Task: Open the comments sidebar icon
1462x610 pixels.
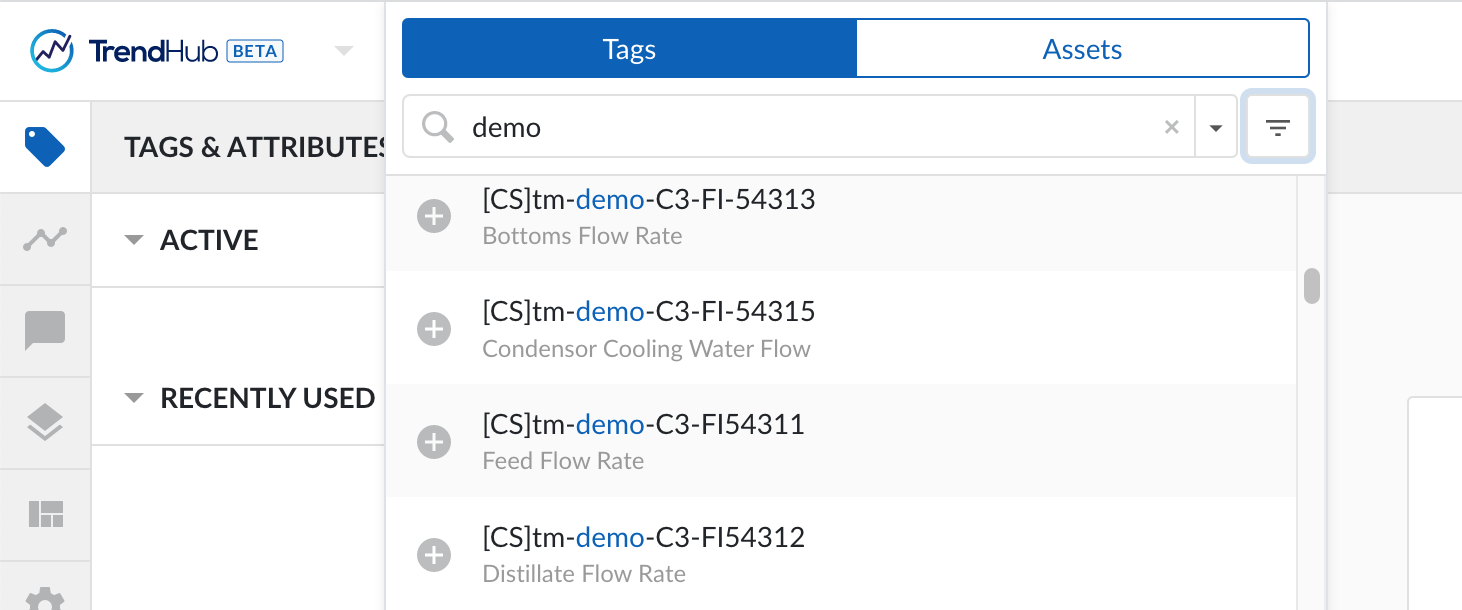Action: [45, 331]
